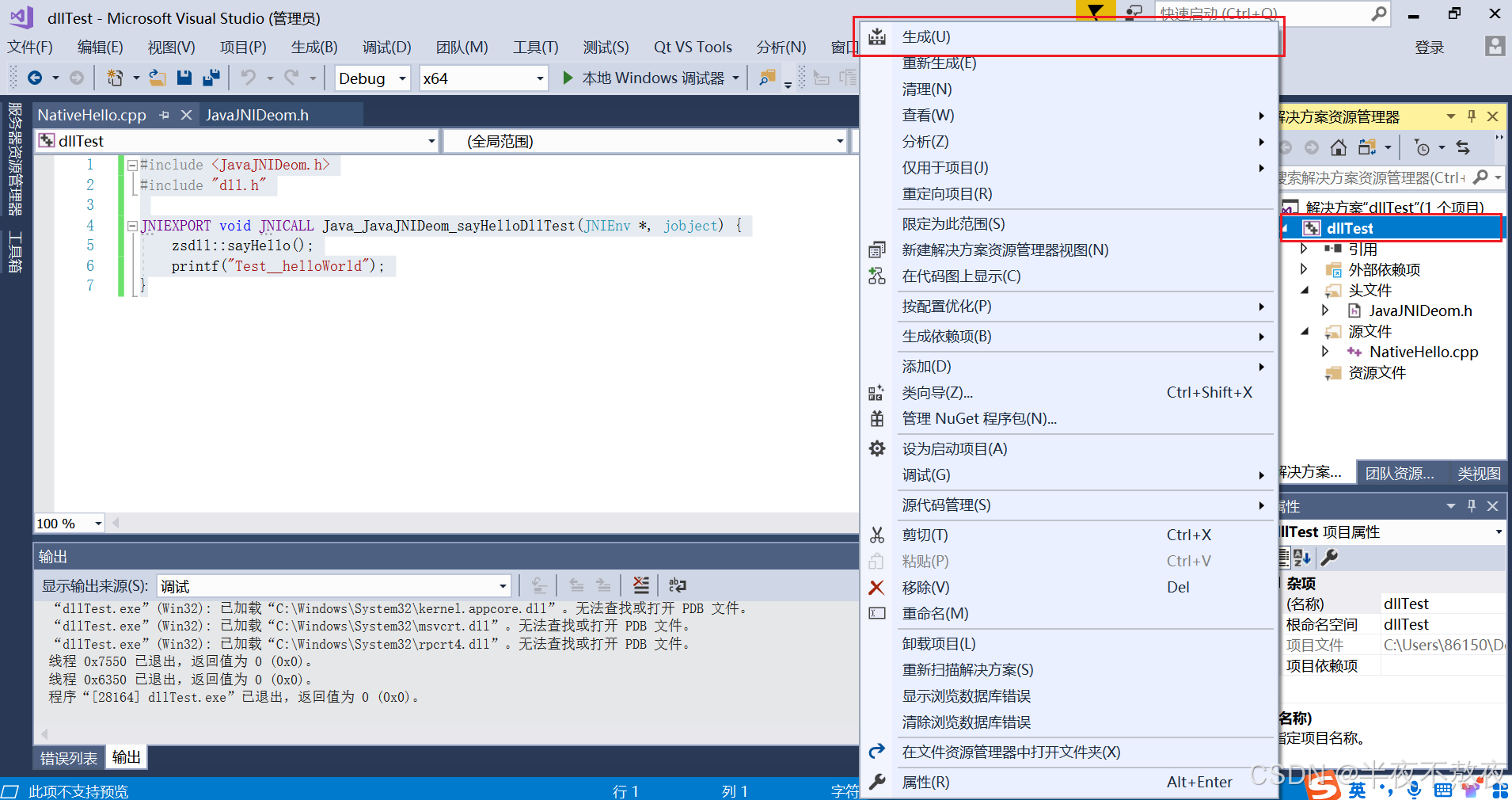Click the Undo arrow icon
1512x800 pixels.
pyautogui.click(x=249, y=78)
